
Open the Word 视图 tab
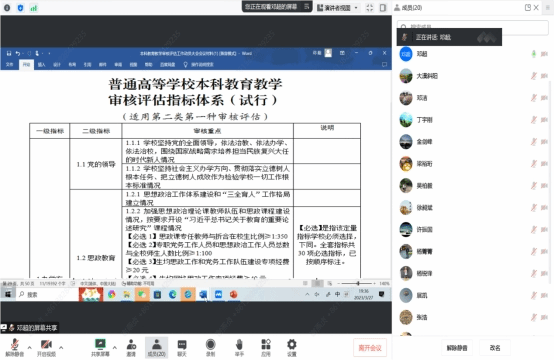click(133, 65)
